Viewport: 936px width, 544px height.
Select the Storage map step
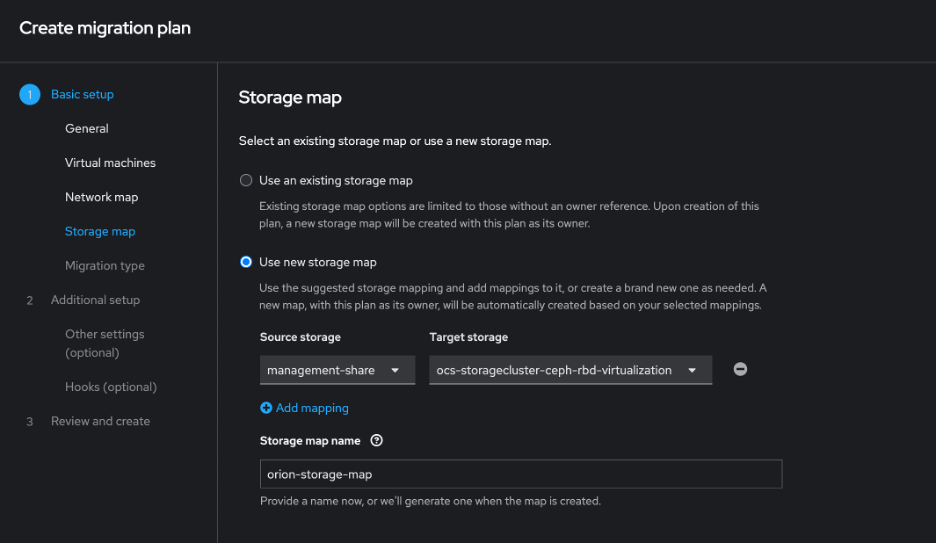coord(100,232)
